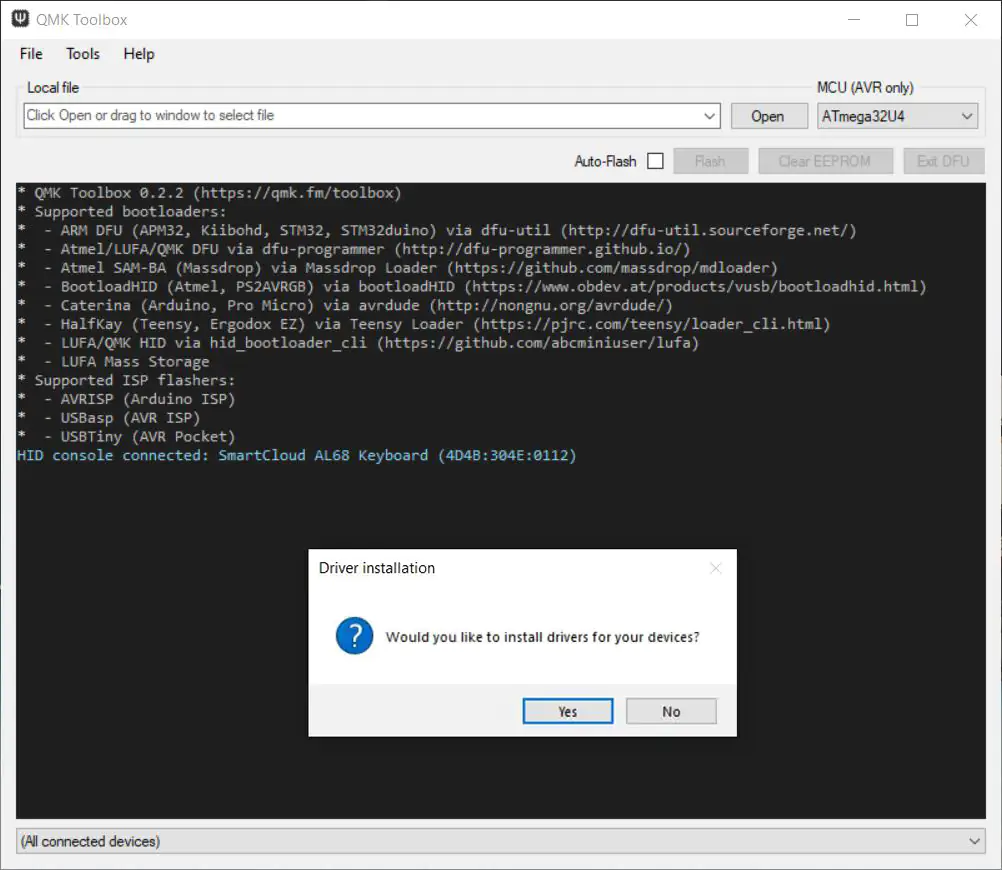
Task: Expand the Local file dropdown arrow
Action: click(x=710, y=116)
